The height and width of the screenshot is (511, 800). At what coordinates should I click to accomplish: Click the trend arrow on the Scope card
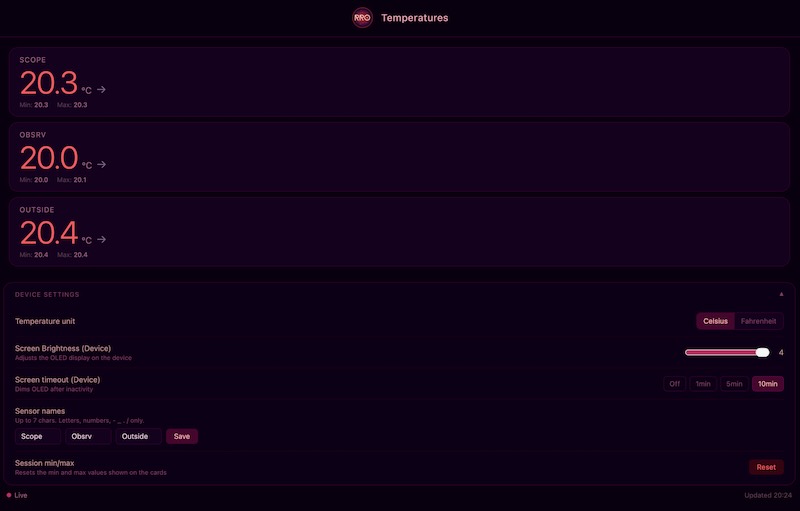point(102,89)
